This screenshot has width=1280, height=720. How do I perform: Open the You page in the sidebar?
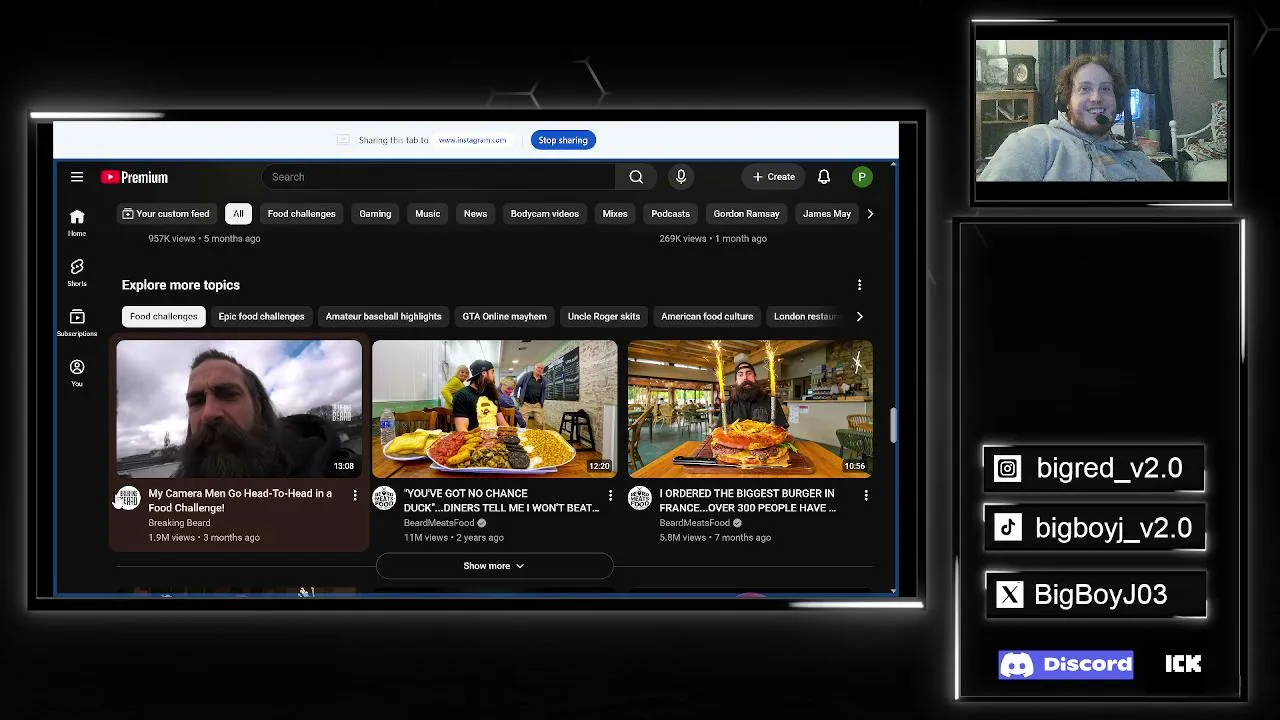click(77, 373)
